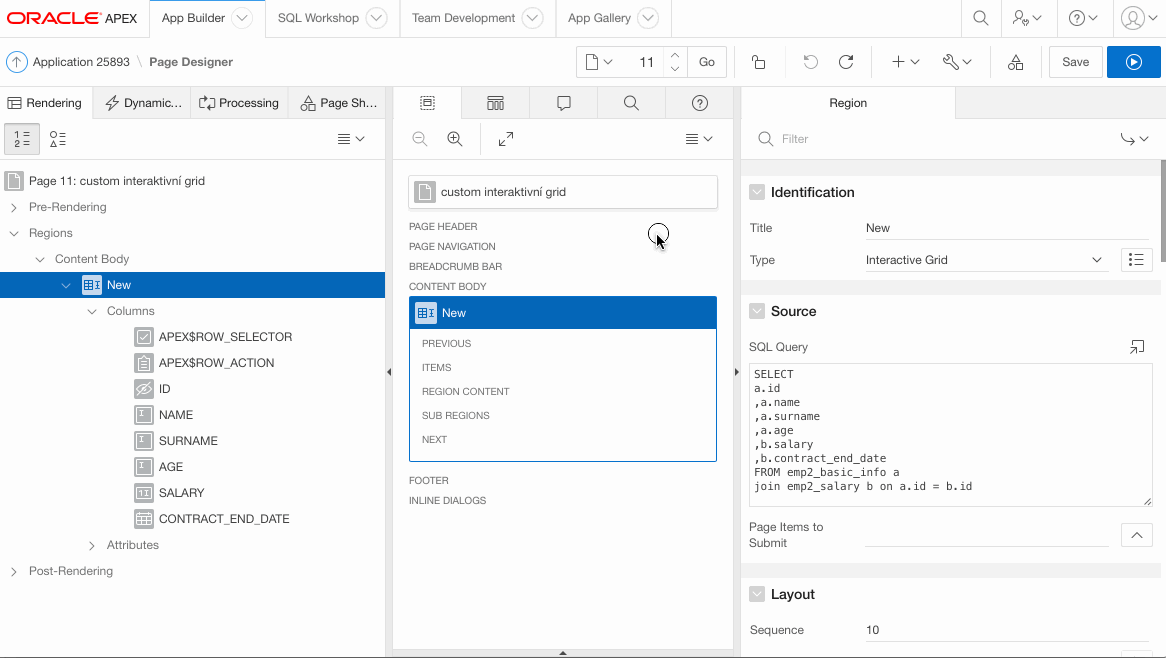The image size is (1166, 658).
Task: Click the Redo arrow icon
Action: 846,62
